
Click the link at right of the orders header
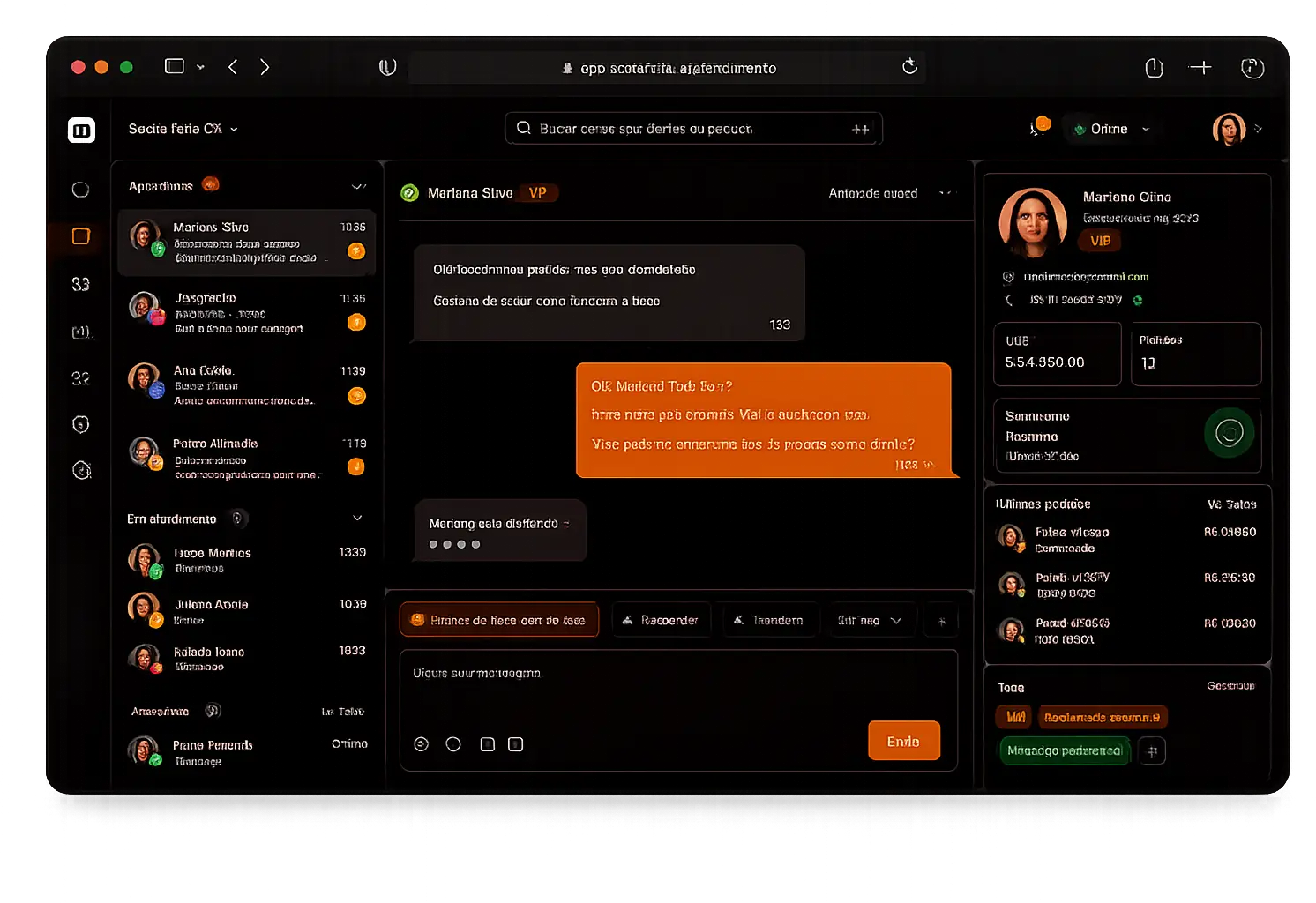pyautogui.click(x=1231, y=504)
